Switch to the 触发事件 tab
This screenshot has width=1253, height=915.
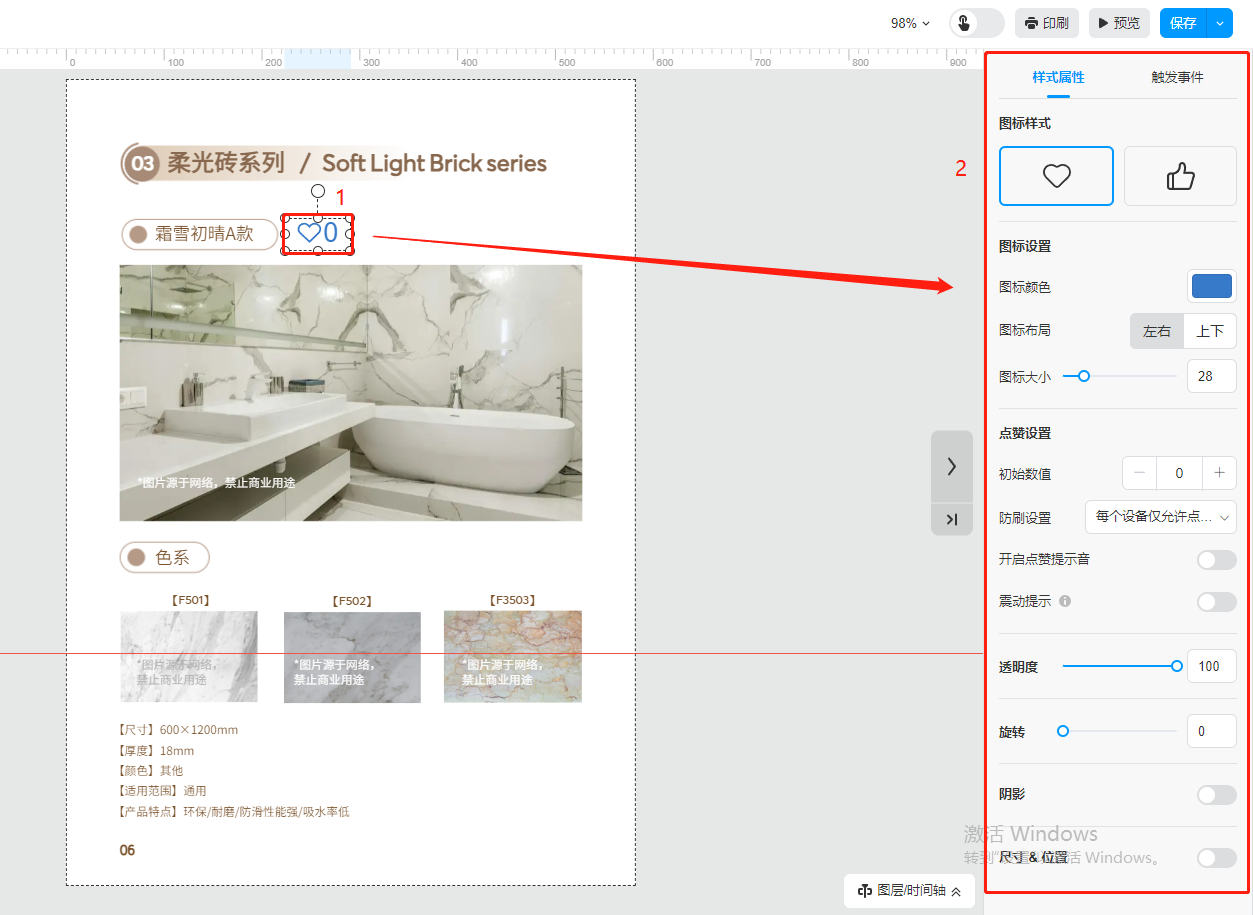click(1177, 77)
